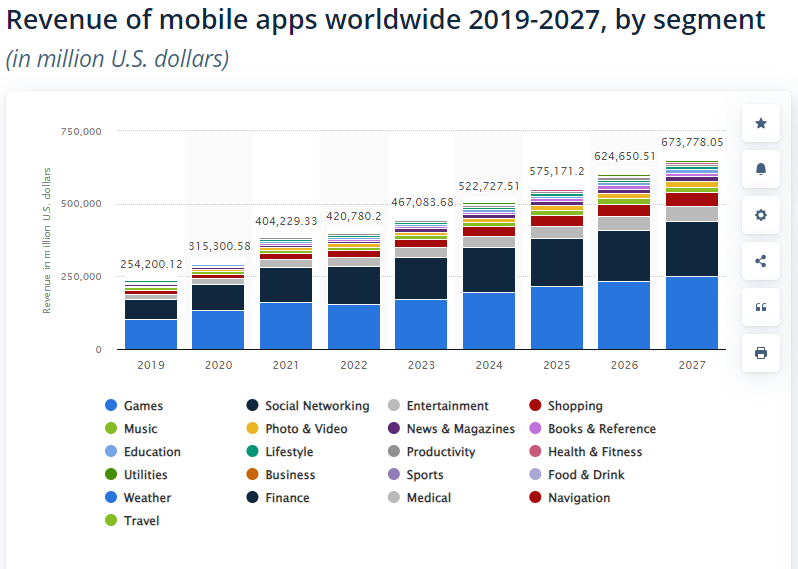Click the Lifestyle legend label

(x=289, y=451)
